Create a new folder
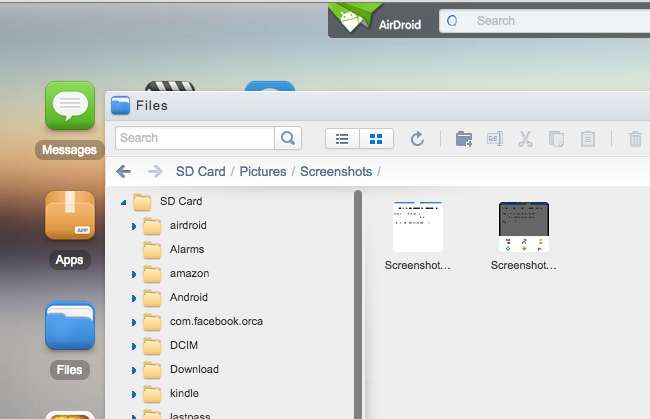Screen dimensions: 650x419 click(x=463, y=139)
